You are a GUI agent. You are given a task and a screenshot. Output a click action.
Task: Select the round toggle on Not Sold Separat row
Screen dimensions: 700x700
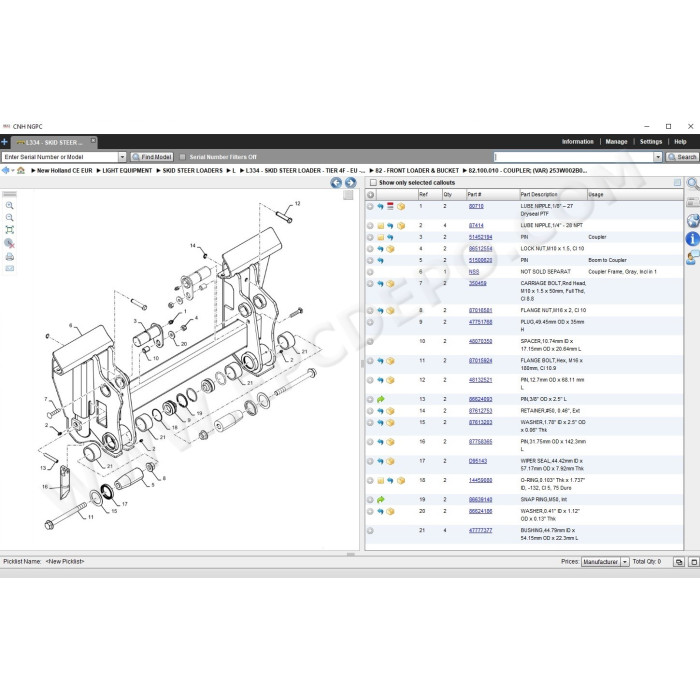[x=370, y=272]
